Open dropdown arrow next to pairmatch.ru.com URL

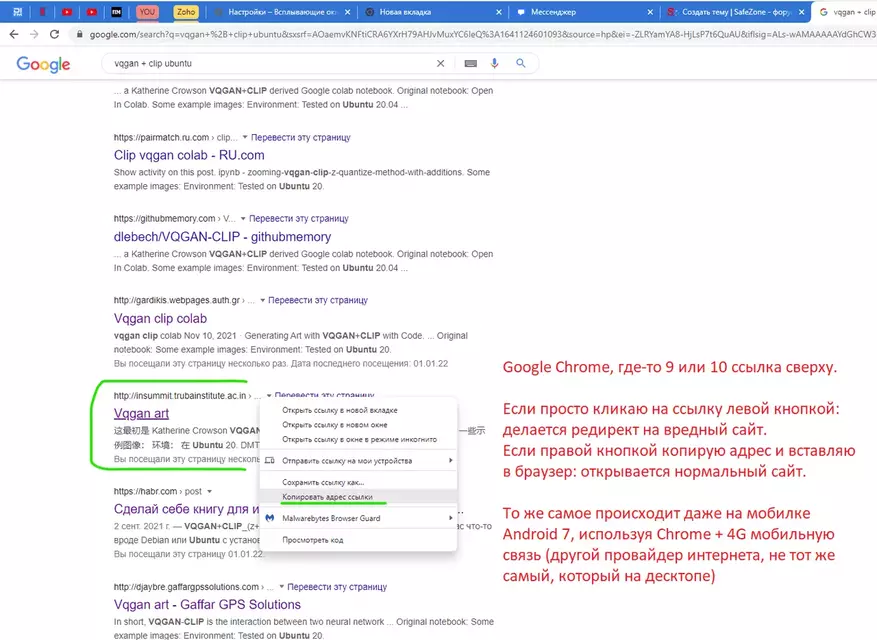(x=244, y=137)
